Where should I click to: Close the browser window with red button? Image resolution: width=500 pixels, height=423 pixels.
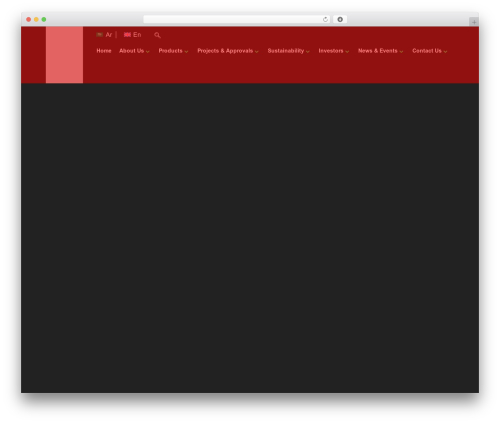pyautogui.click(x=29, y=19)
